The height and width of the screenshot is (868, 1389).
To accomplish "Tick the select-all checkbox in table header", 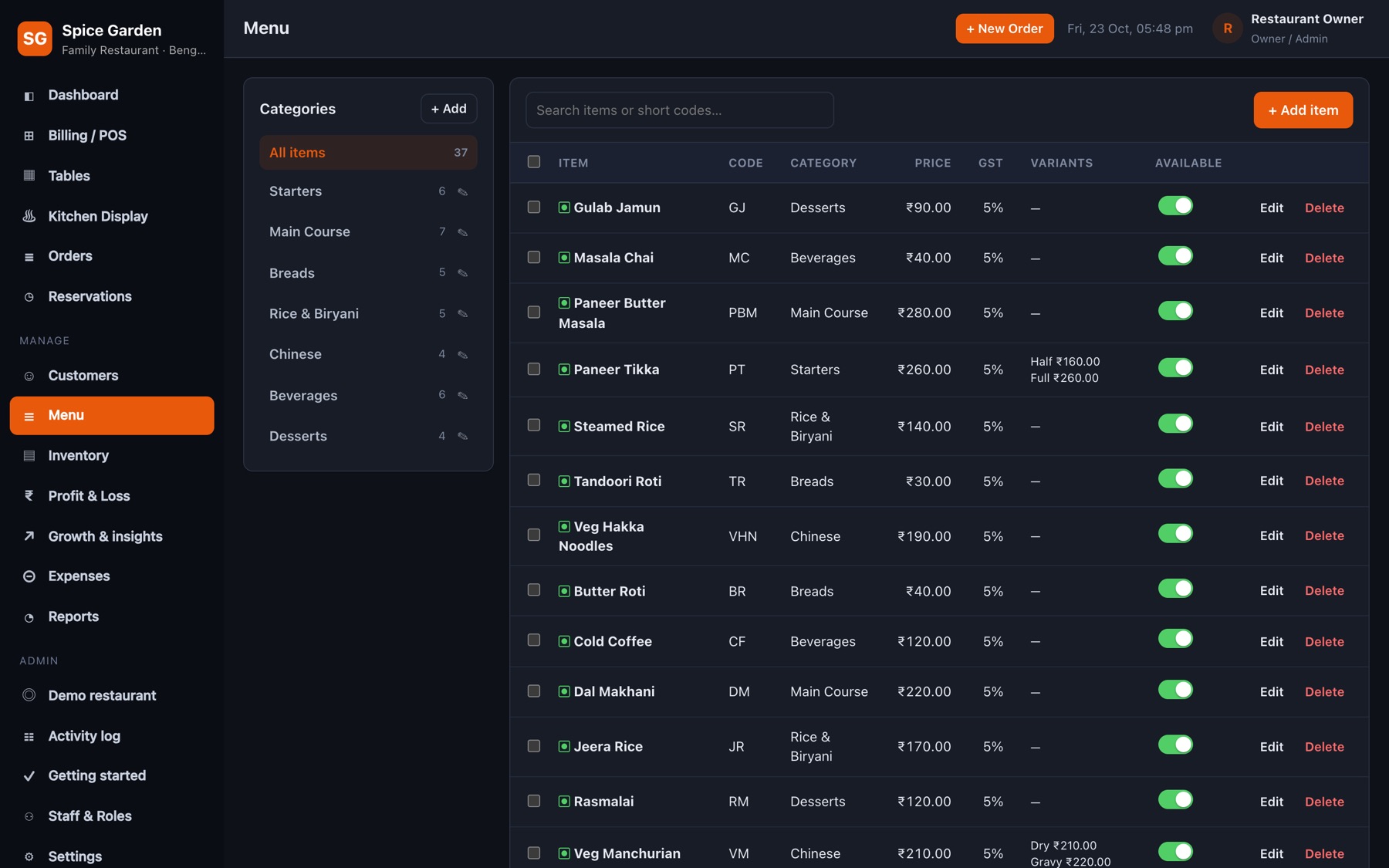I will pos(533,162).
